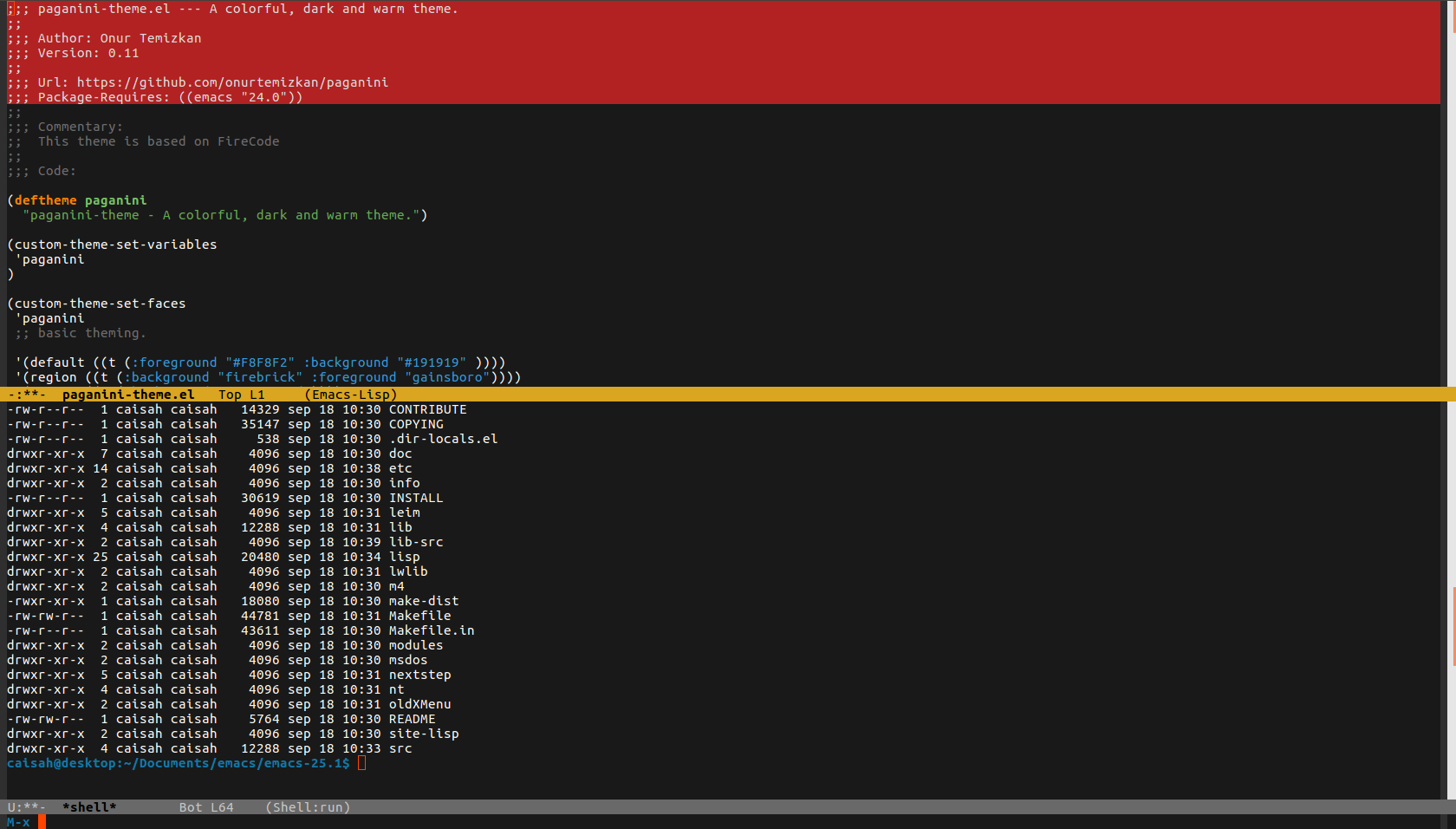Click the file size 35147 in COPYING row
The image size is (1456, 829).
click(x=260, y=424)
